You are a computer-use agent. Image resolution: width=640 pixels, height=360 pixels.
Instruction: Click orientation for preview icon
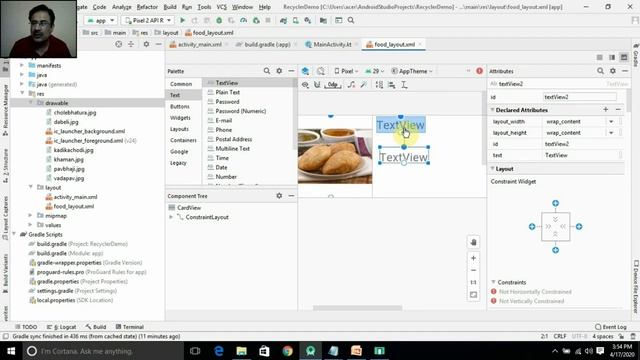pos(321,71)
